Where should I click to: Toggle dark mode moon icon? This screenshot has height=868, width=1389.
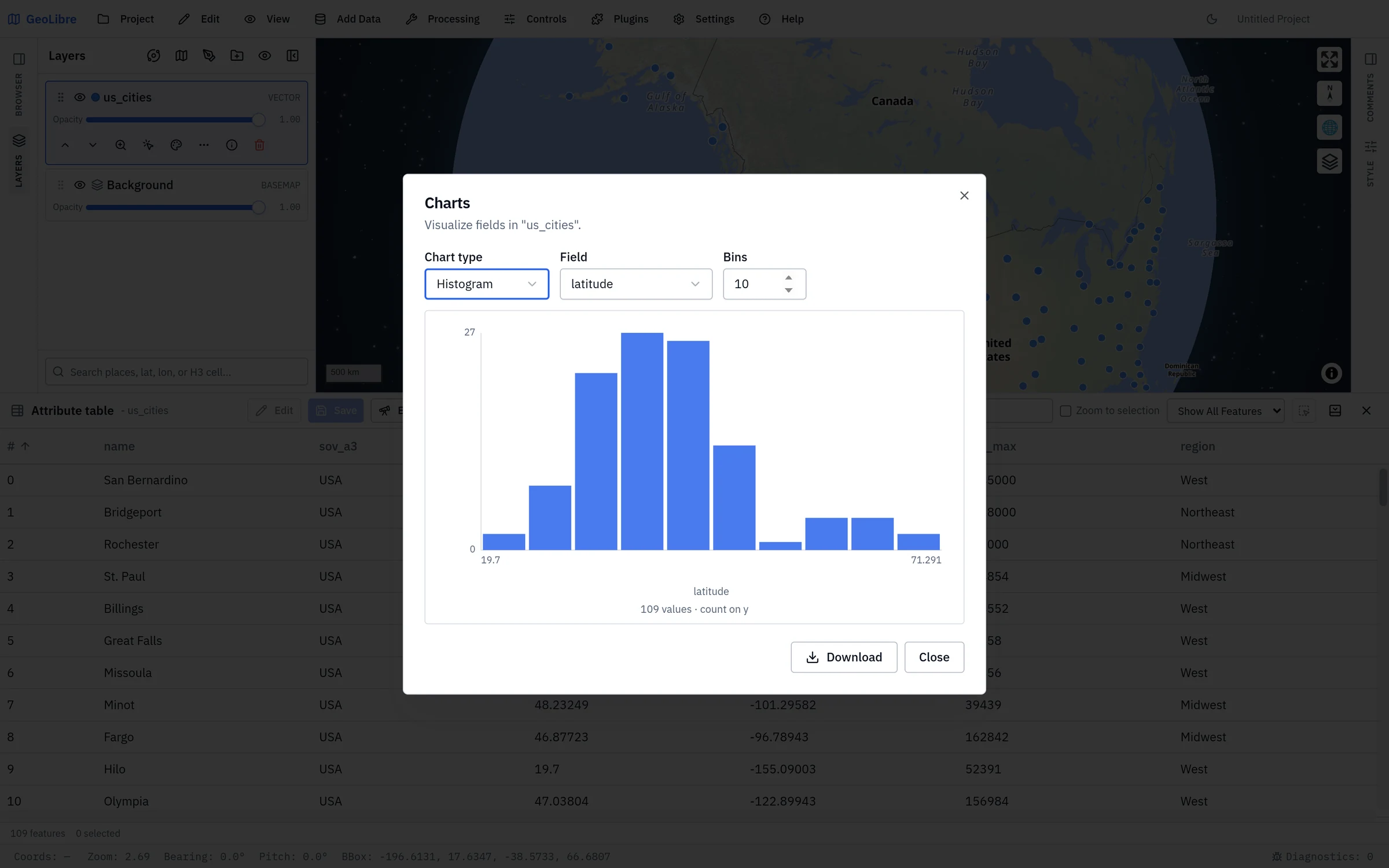pyautogui.click(x=1211, y=19)
